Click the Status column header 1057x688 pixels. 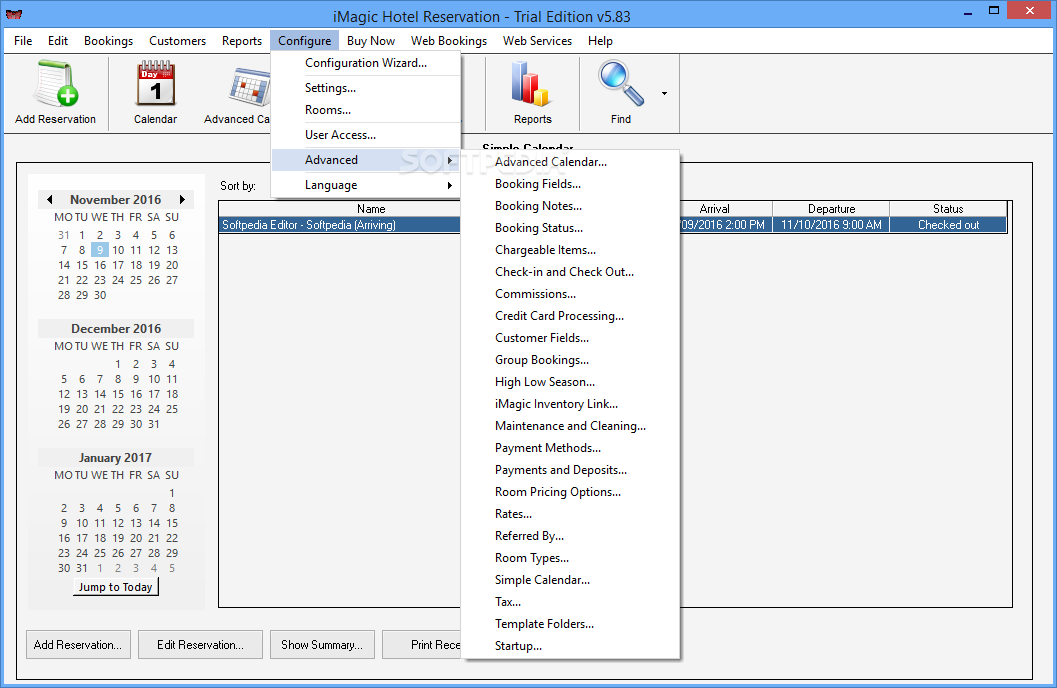point(948,209)
